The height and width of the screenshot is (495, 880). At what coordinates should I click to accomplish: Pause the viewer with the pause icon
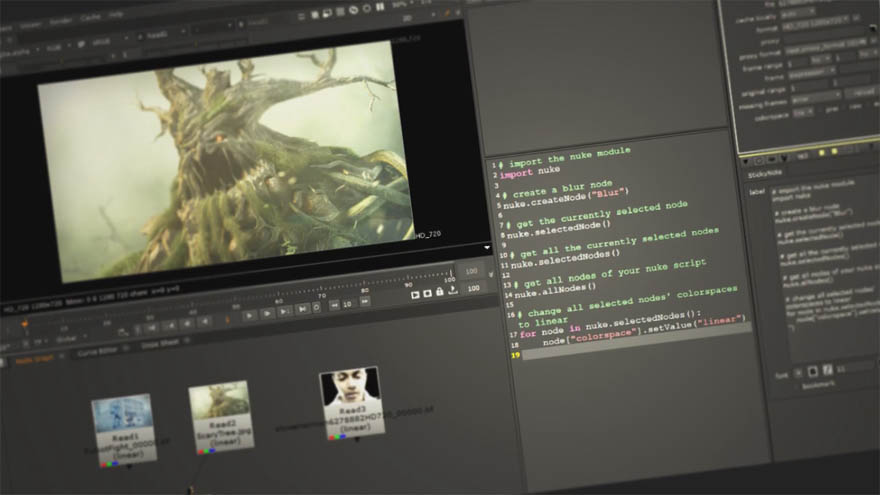[381, 7]
